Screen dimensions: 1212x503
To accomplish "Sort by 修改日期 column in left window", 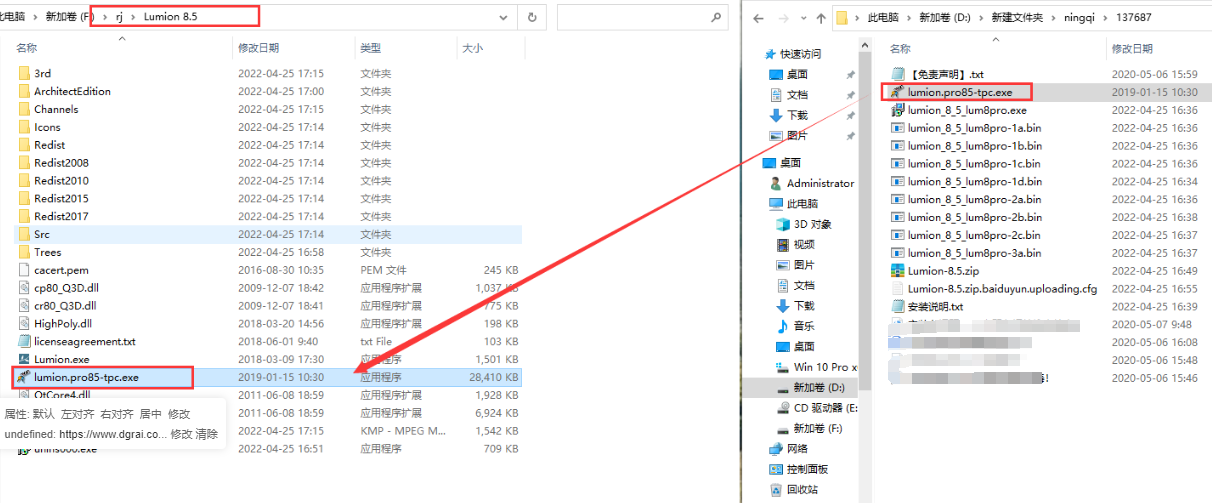I will click(x=258, y=48).
